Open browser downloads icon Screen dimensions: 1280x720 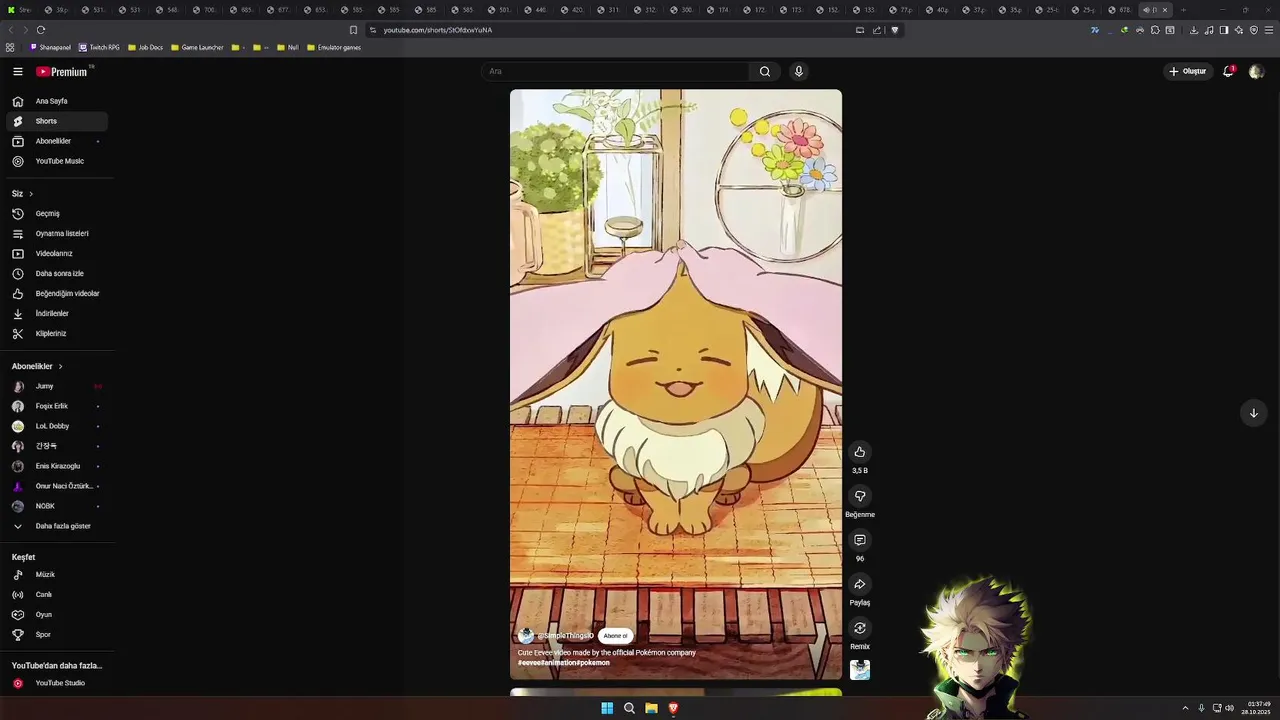tap(1193, 30)
